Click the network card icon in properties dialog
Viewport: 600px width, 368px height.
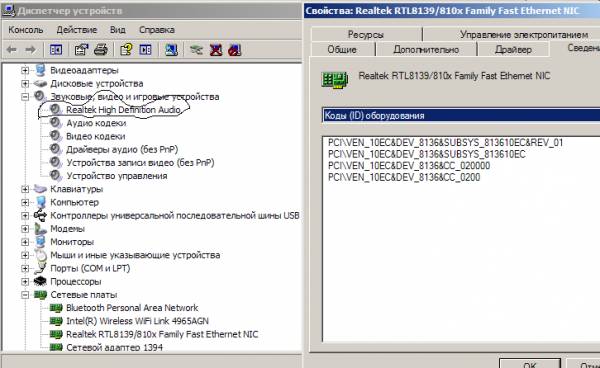(x=335, y=80)
